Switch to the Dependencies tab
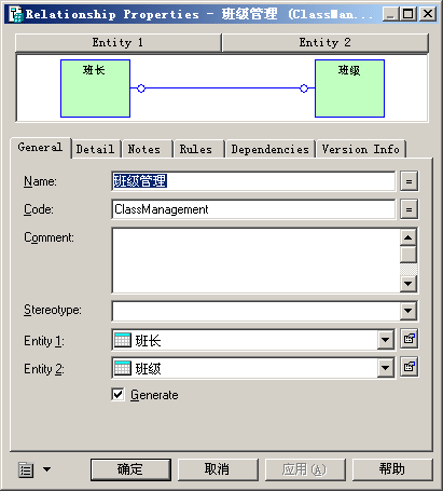The height and width of the screenshot is (492, 444). (270, 149)
